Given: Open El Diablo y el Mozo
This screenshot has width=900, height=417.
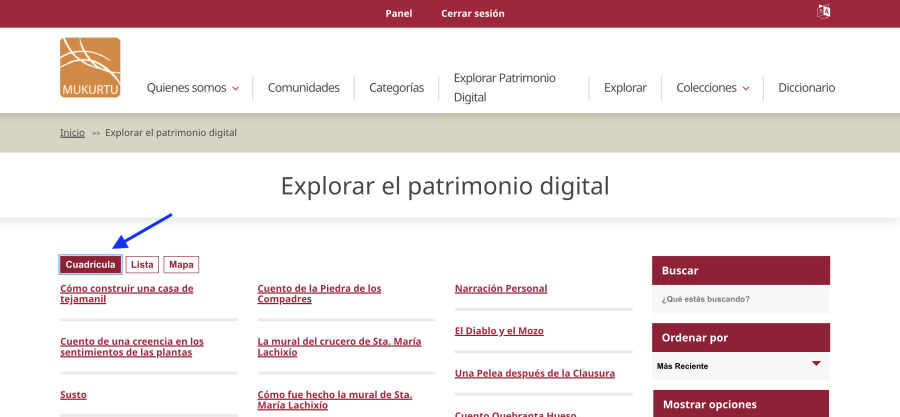Looking at the screenshot, I should pyautogui.click(x=499, y=331).
